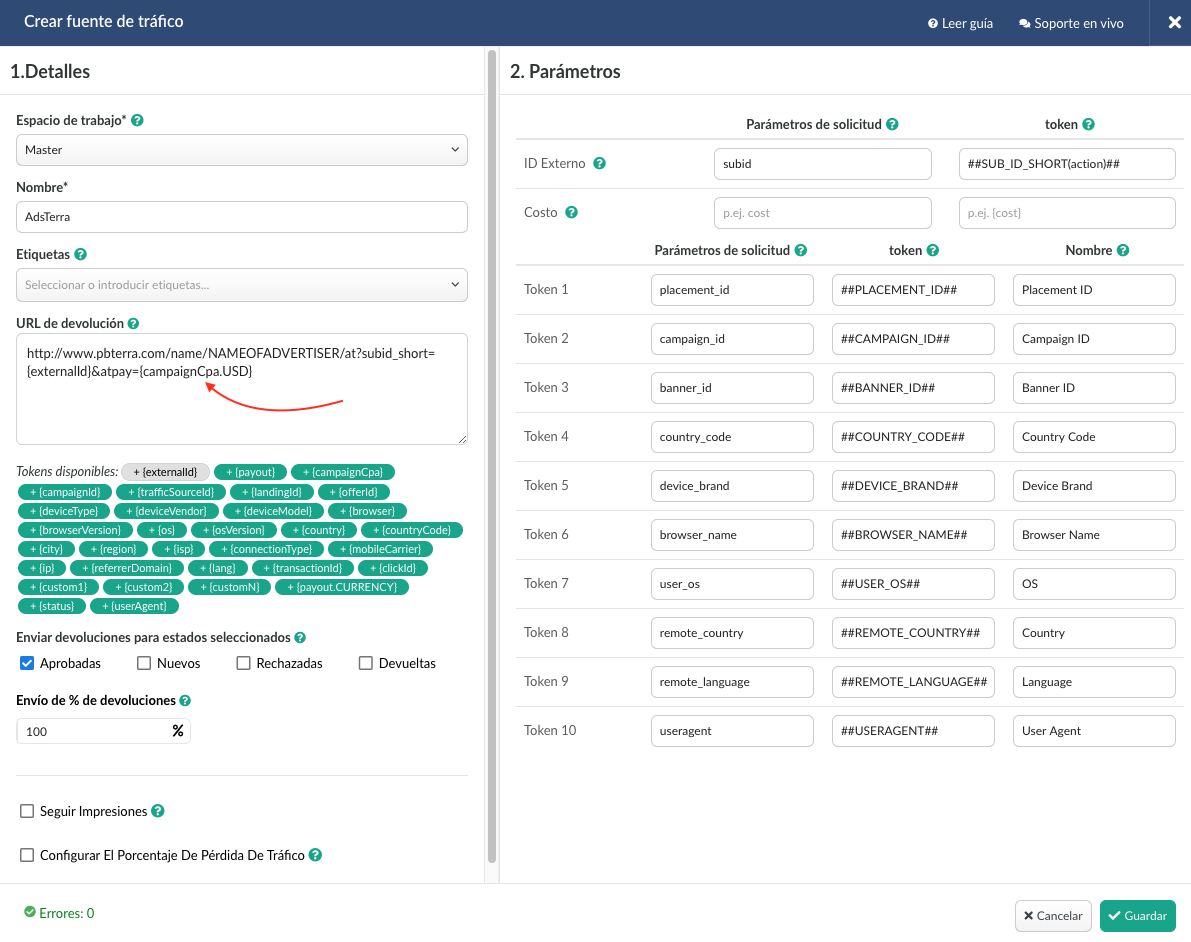1191x942 pixels.
Task: Click the ##CAMPAIGN_ID## token field
Action: pyautogui.click(x=913, y=339)
